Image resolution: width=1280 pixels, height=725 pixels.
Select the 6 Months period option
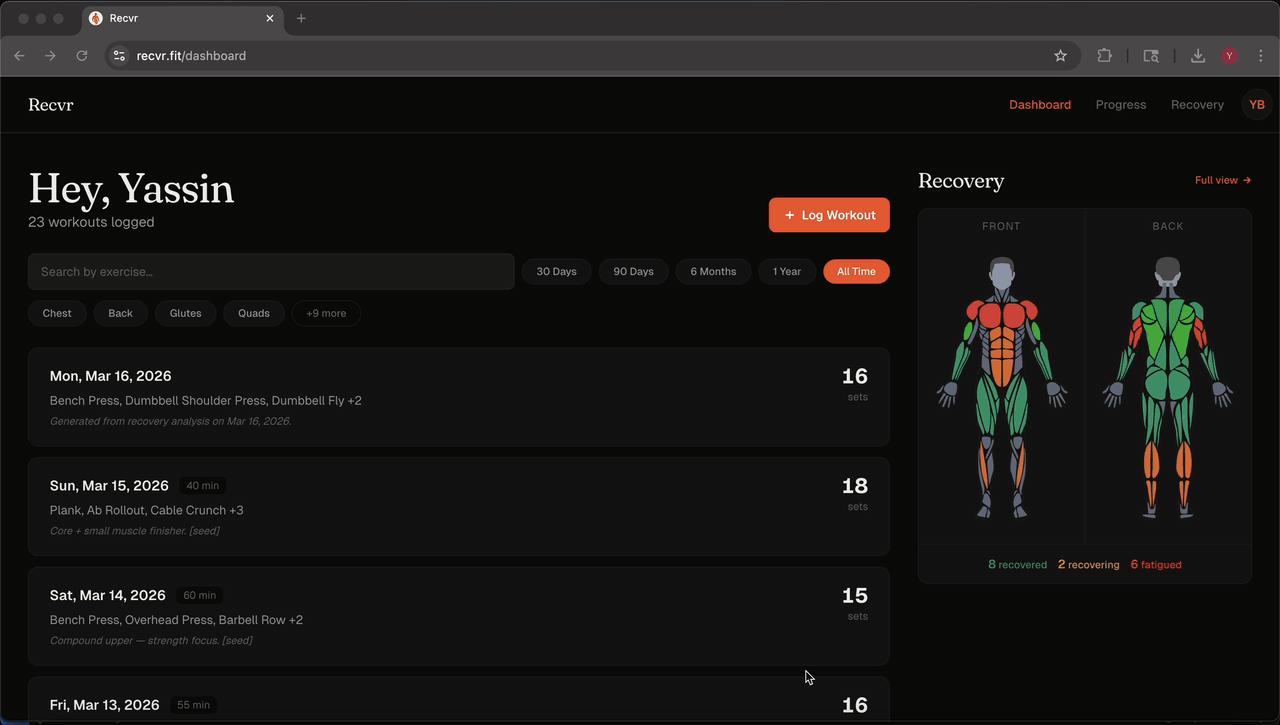pos(713,271)
